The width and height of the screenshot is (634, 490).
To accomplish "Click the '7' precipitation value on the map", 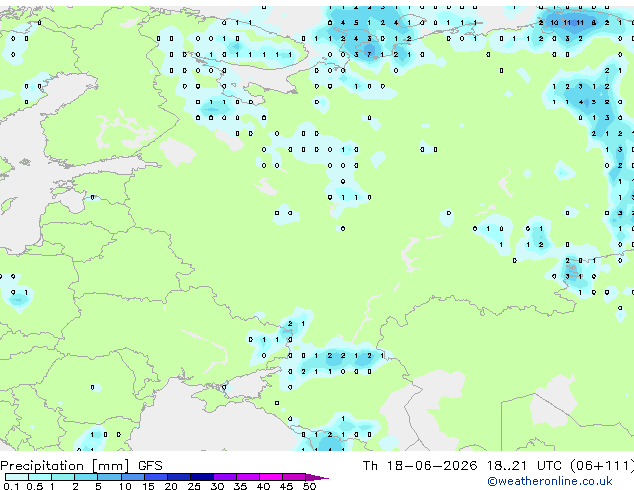I will click(x=369, y=55).
